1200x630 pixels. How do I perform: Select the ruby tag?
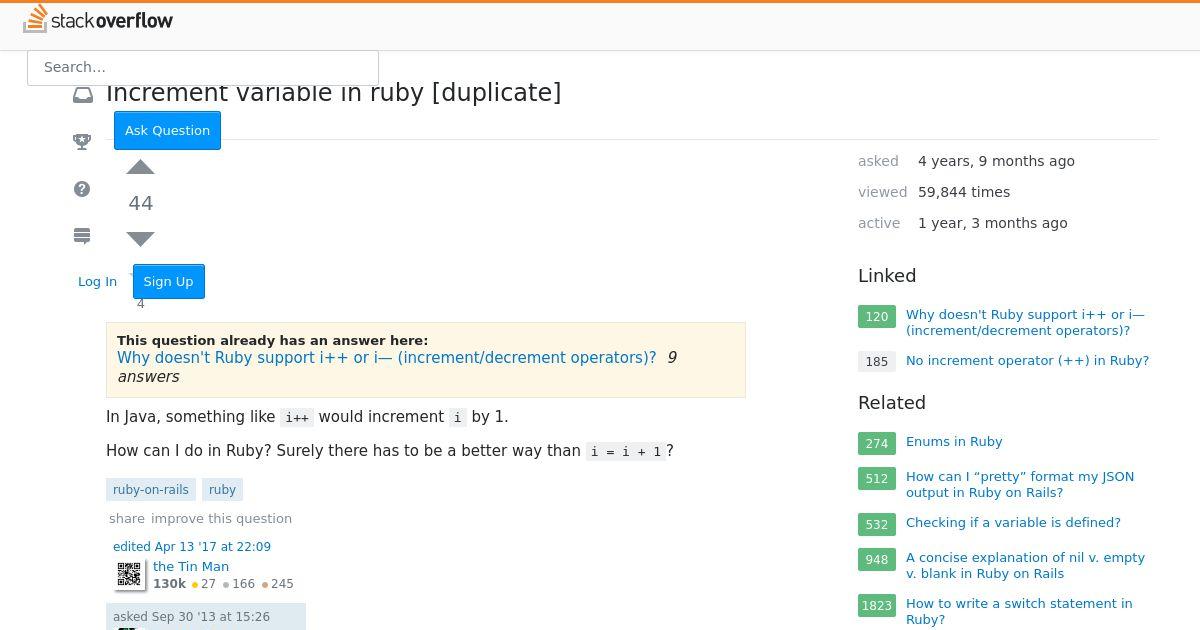coord(222,489)
